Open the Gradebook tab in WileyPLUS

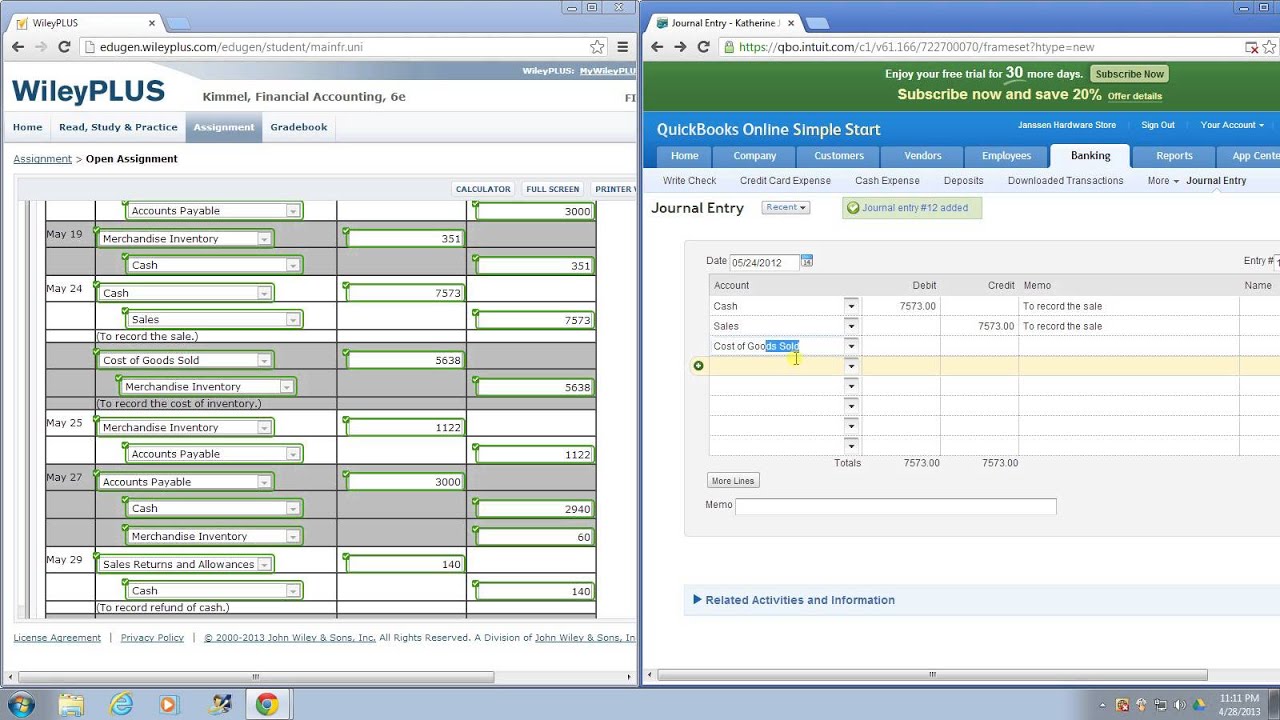pos(299,127)
